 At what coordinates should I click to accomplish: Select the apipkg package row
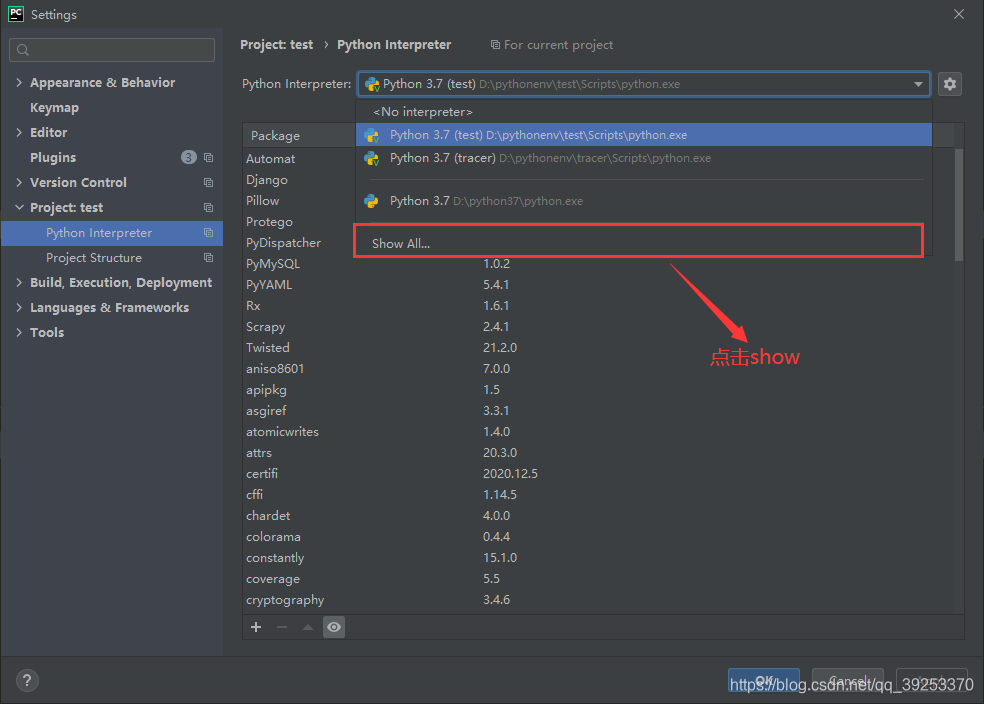click(599, 390)
